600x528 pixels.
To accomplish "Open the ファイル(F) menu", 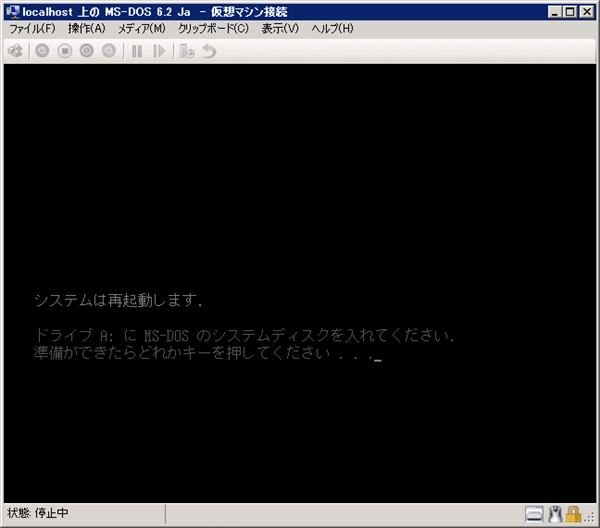I will [32, 28].
